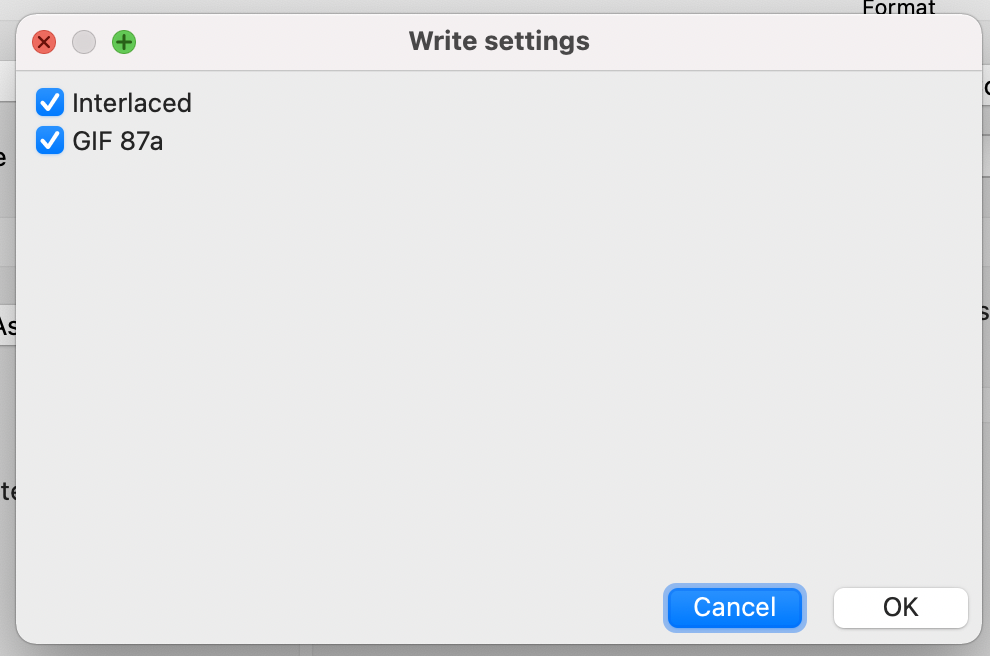The width and height of the screenshot is (990, 656).
Task: Click the Write settings title text
Action: tap(499, 42)
